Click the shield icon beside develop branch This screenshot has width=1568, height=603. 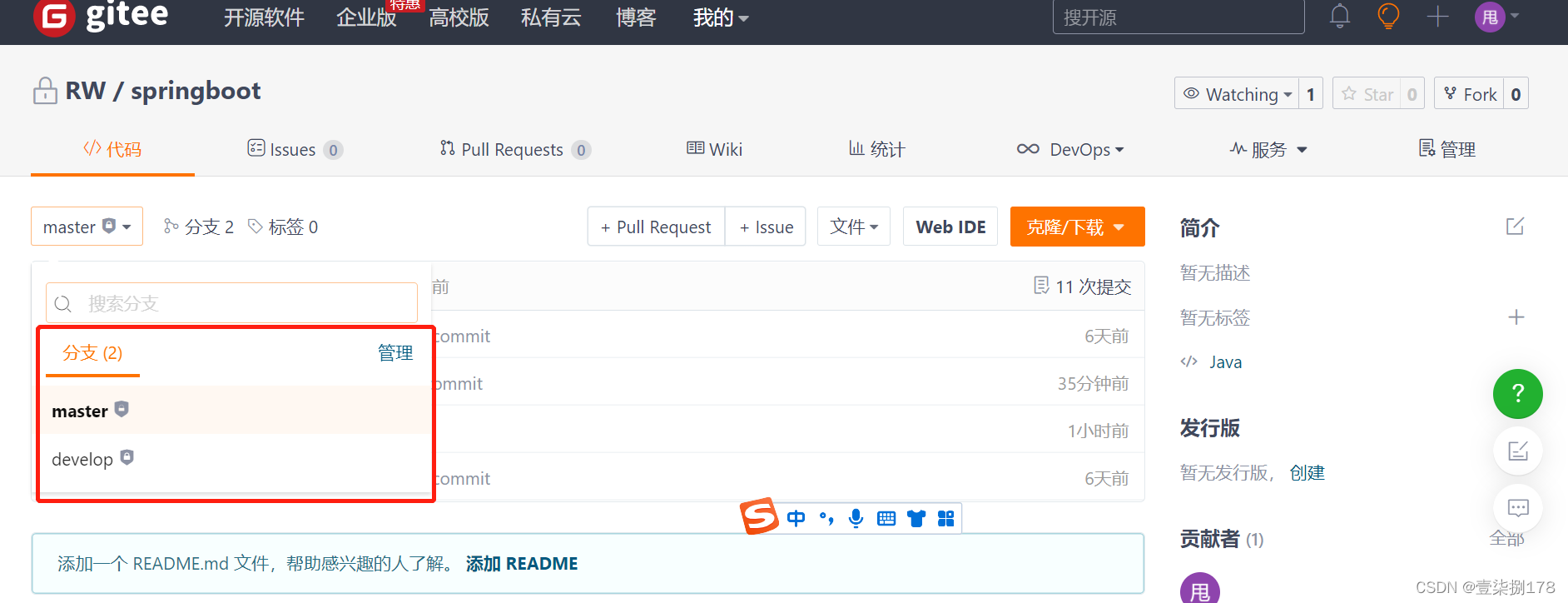127,457
